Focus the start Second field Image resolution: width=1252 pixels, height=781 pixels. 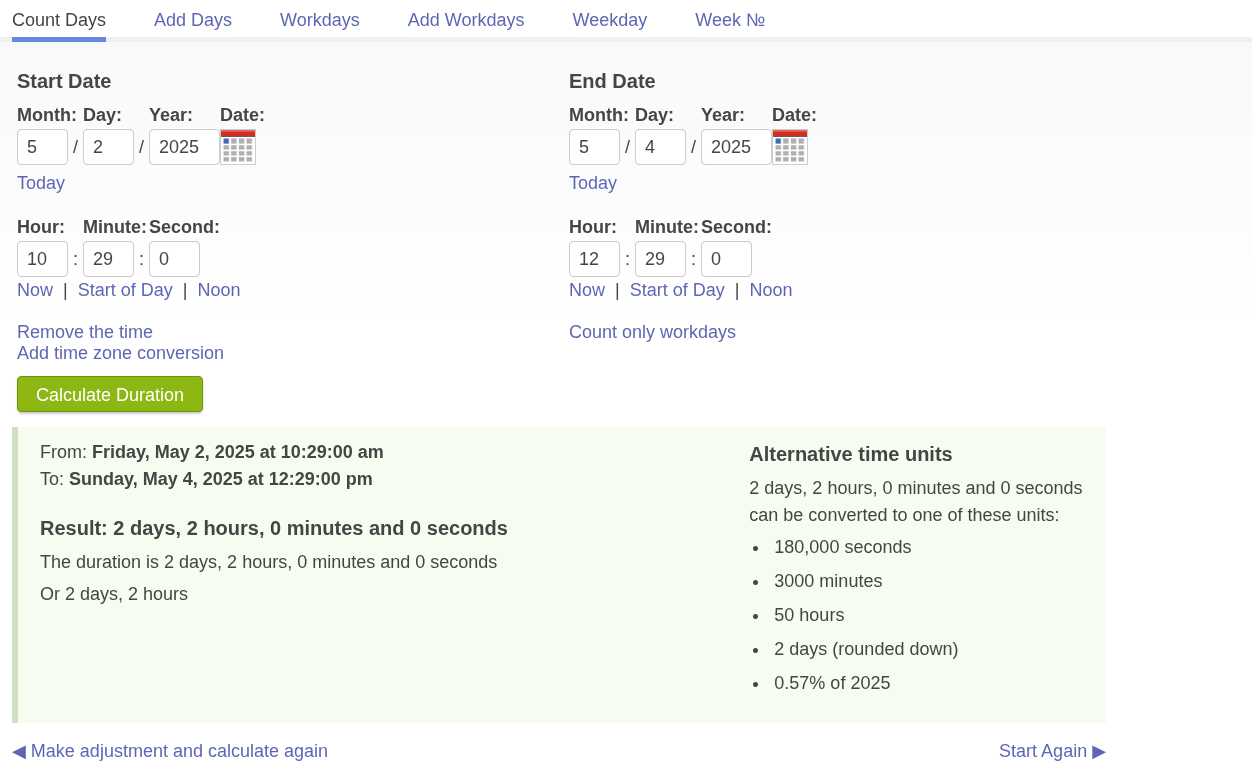pos(174,259)
